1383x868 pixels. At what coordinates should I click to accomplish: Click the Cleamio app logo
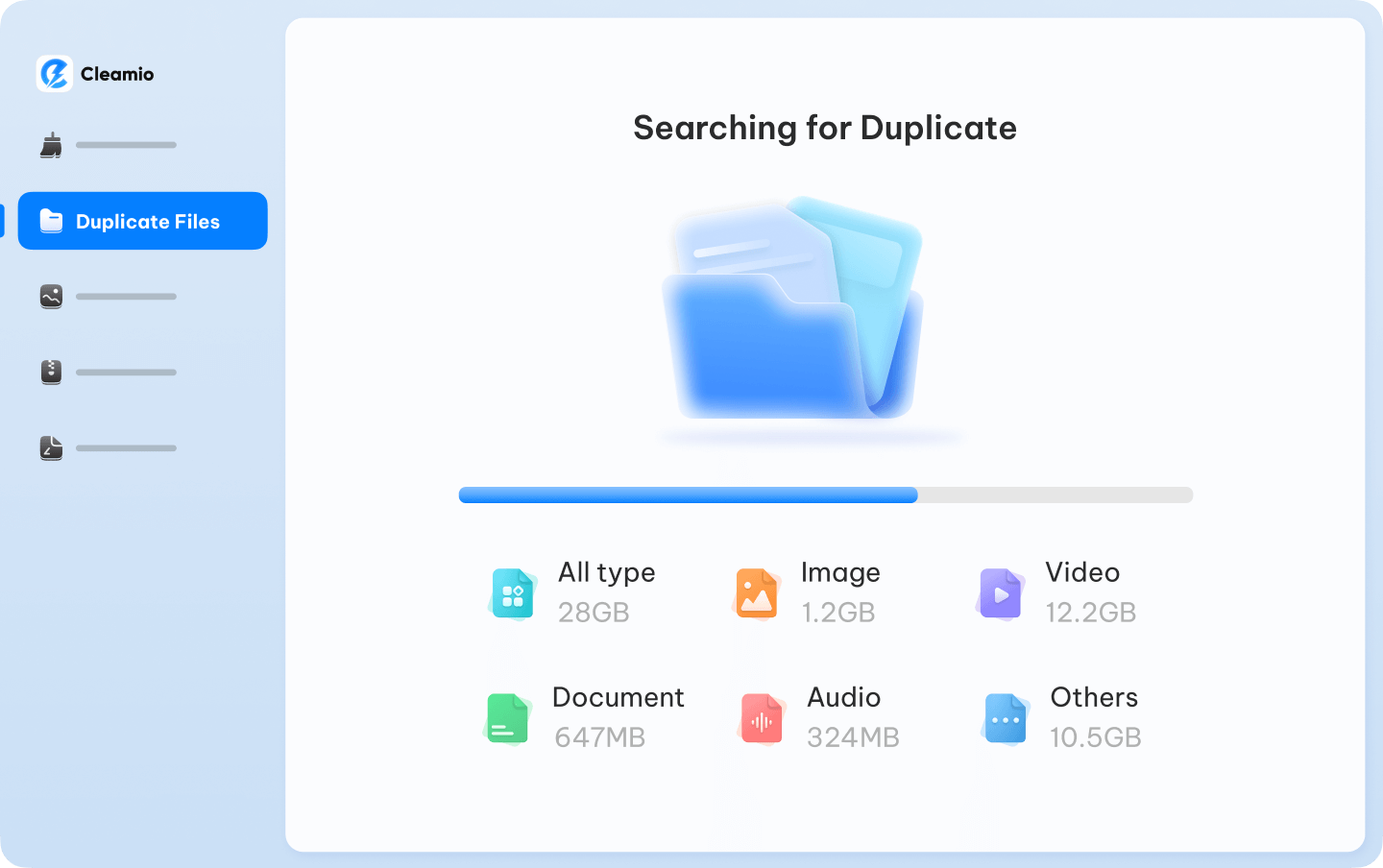coord(55,73)
